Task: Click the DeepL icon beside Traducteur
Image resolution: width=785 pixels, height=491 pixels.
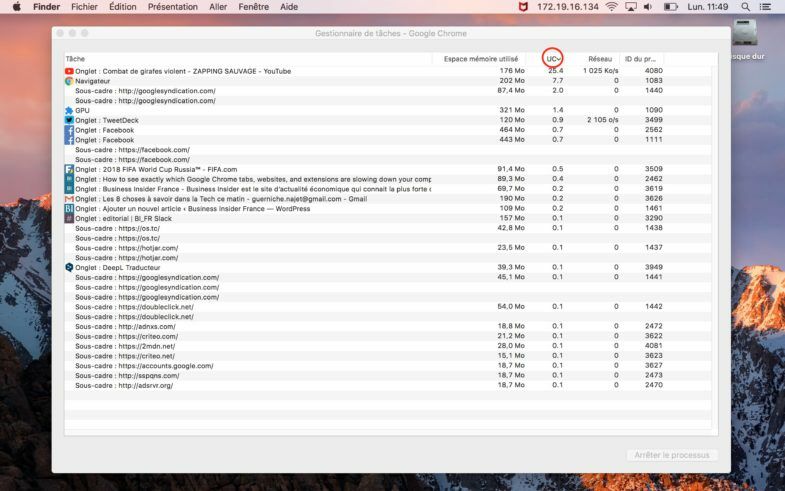Action: [69, 267]
